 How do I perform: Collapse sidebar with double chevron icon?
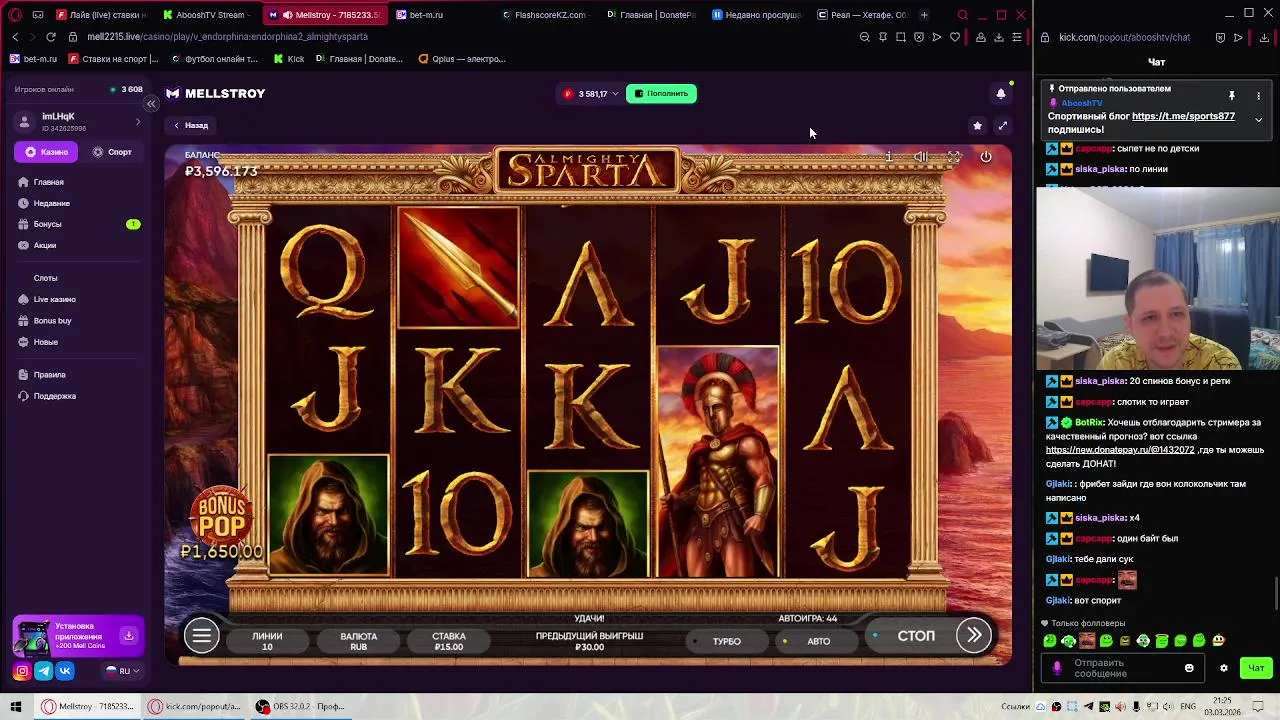pyautogui.click(x=151, y=104)
